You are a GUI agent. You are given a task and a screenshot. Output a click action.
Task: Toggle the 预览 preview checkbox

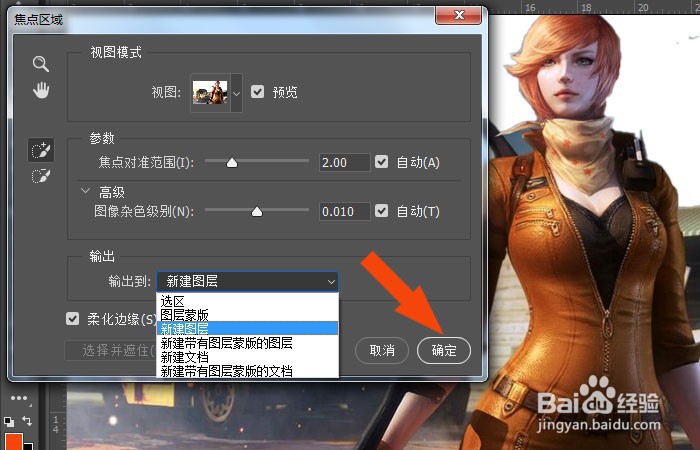coord(258,92)
